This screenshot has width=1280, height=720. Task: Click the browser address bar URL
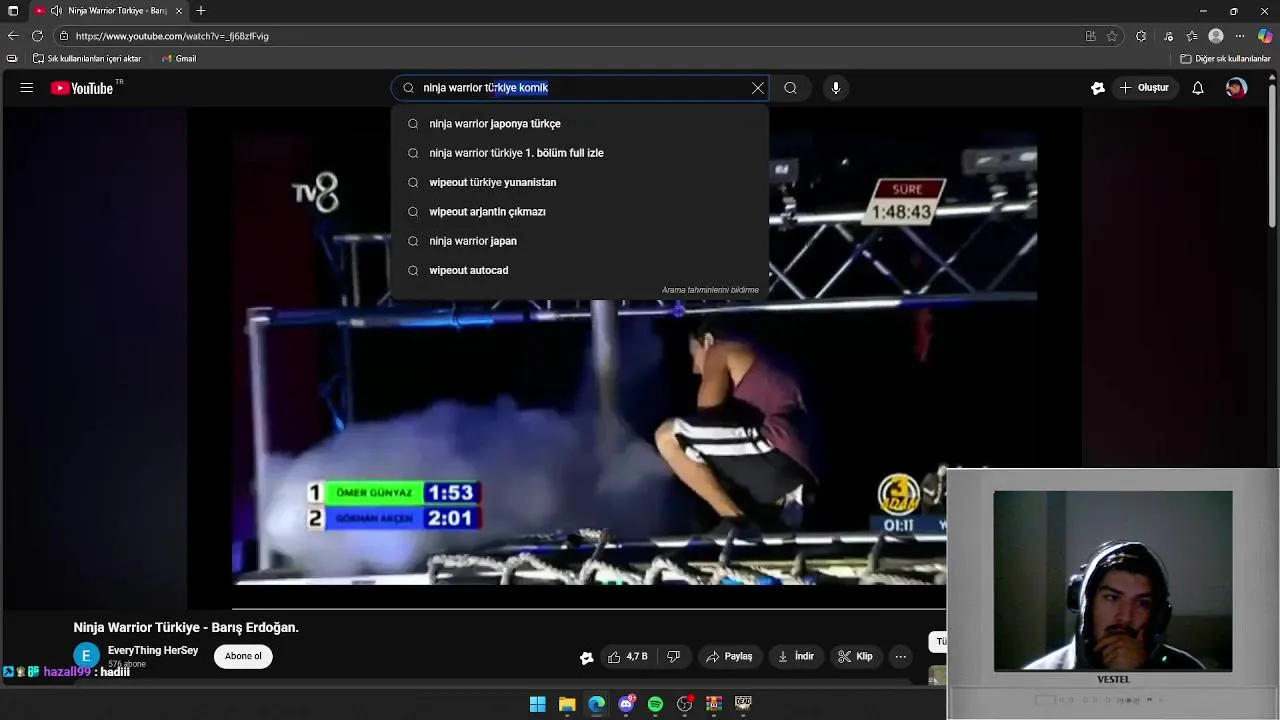pyautogui.click(x=172, y=36)
